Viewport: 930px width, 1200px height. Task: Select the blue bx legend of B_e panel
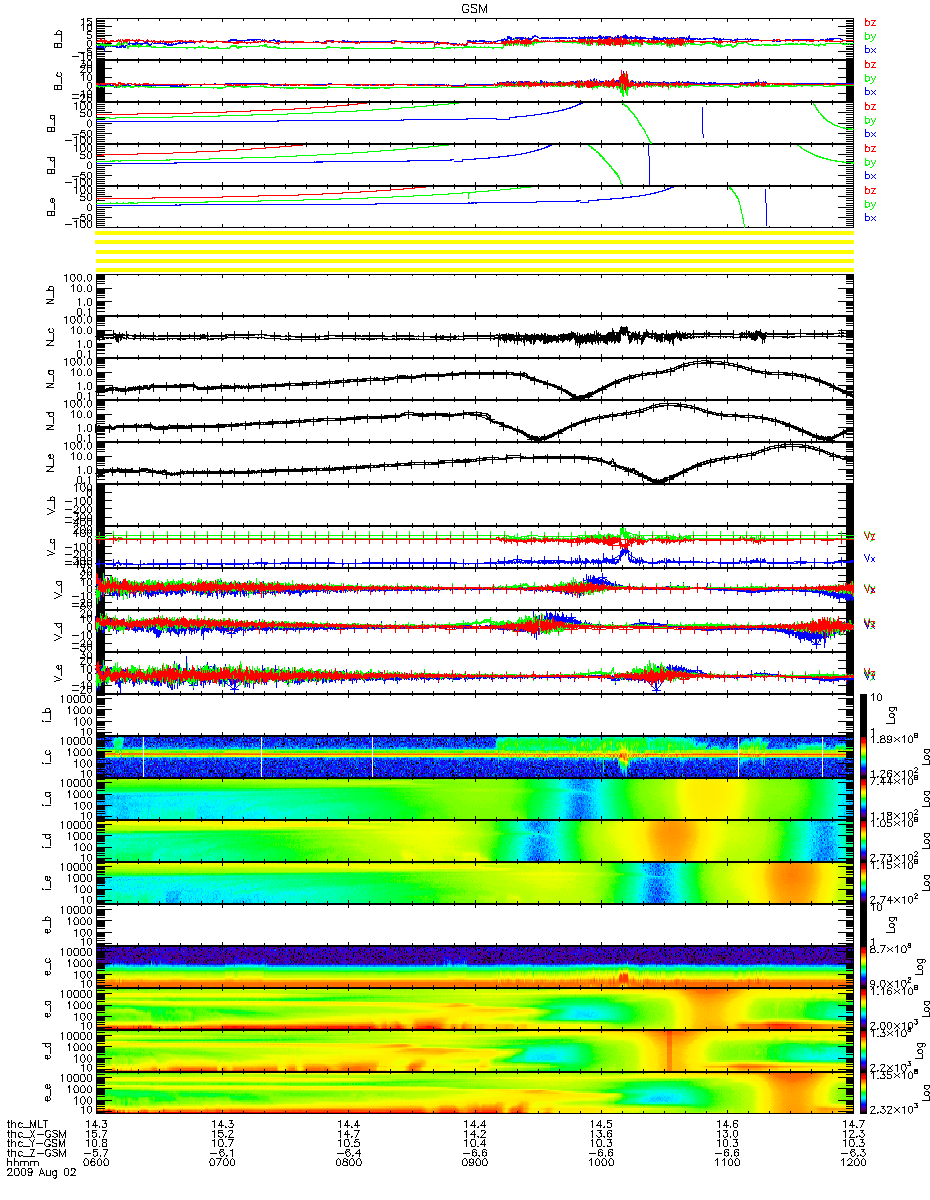[870, 217]
